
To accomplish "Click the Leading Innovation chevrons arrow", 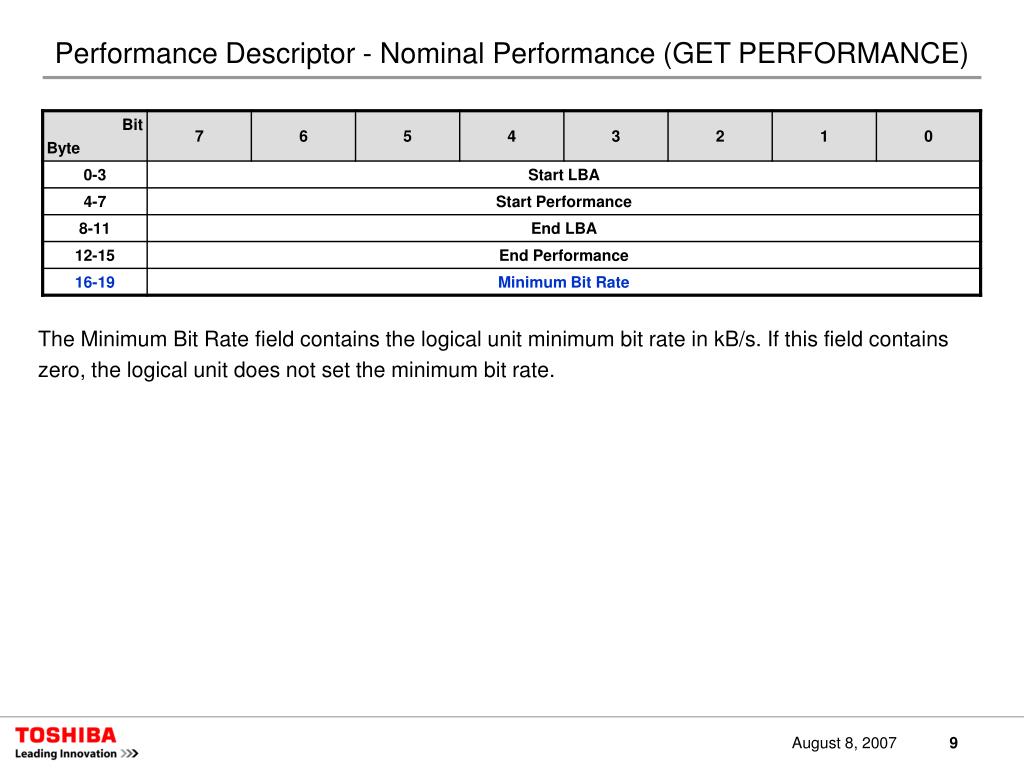I will pos(130,754).
